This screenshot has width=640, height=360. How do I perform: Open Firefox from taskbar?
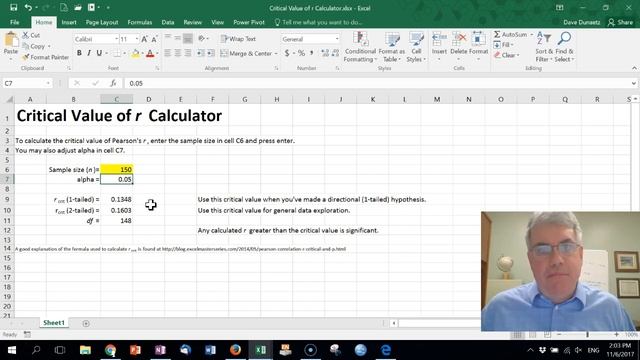point(236,350)
